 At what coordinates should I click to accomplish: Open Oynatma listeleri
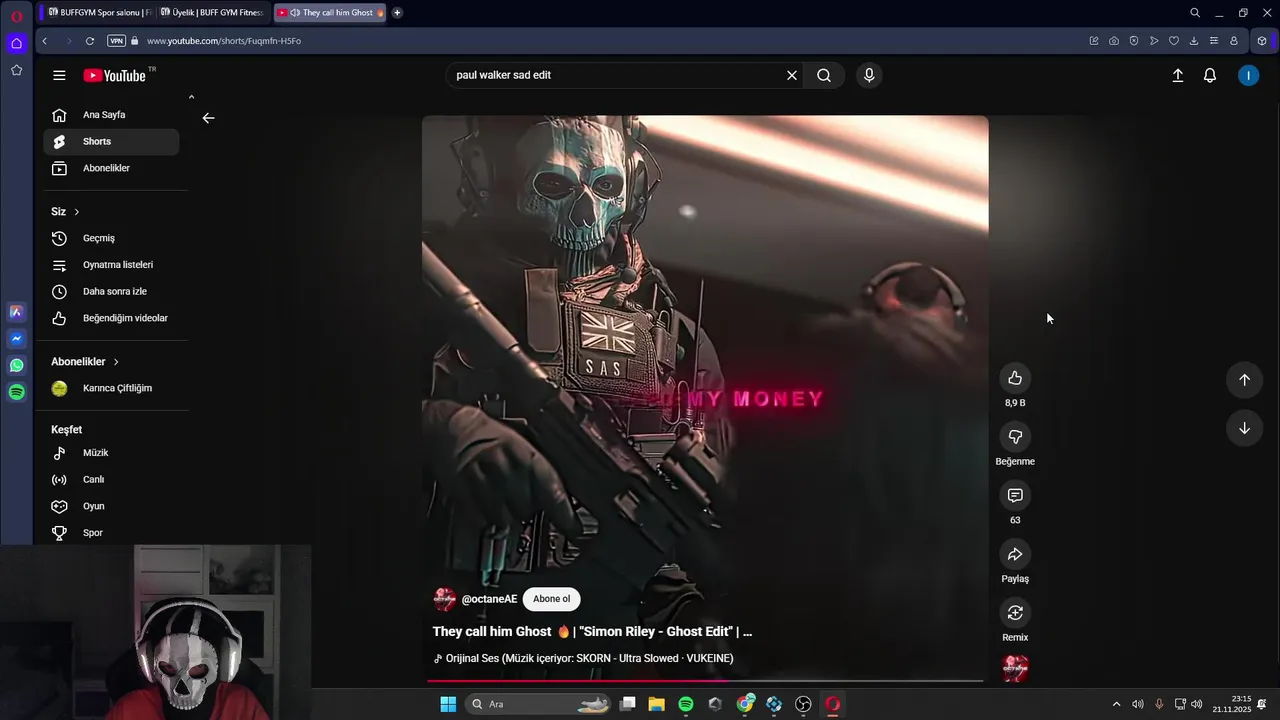pos(111,265)
